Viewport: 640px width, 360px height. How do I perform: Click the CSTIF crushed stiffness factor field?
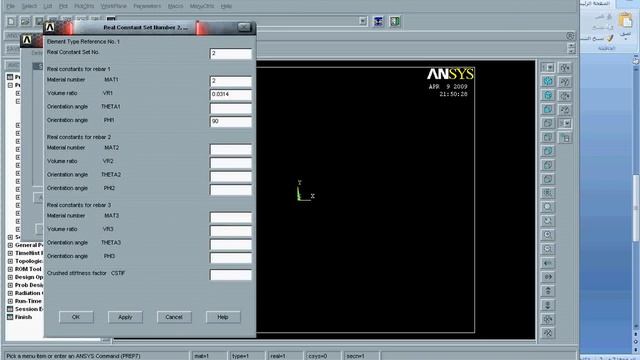tap(231, 275)
